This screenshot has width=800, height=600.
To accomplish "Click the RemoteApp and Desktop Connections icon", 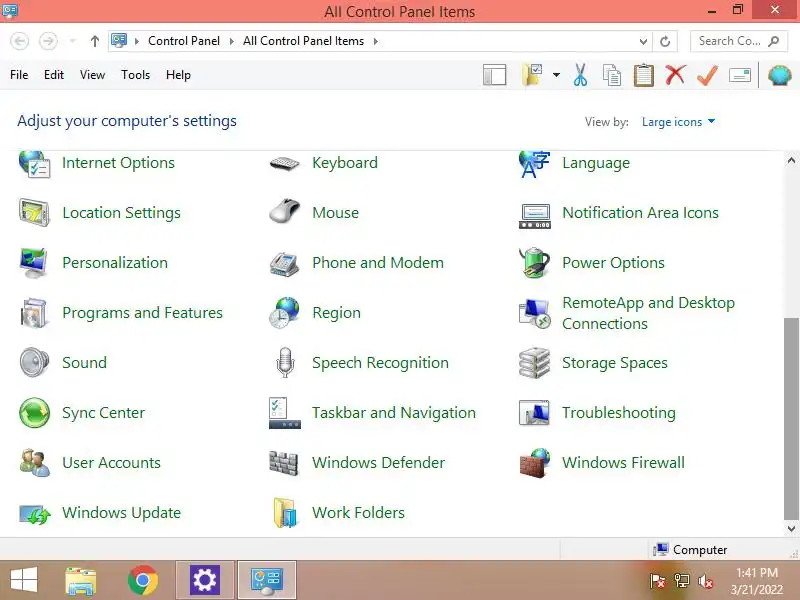I will tap(535, 313).
